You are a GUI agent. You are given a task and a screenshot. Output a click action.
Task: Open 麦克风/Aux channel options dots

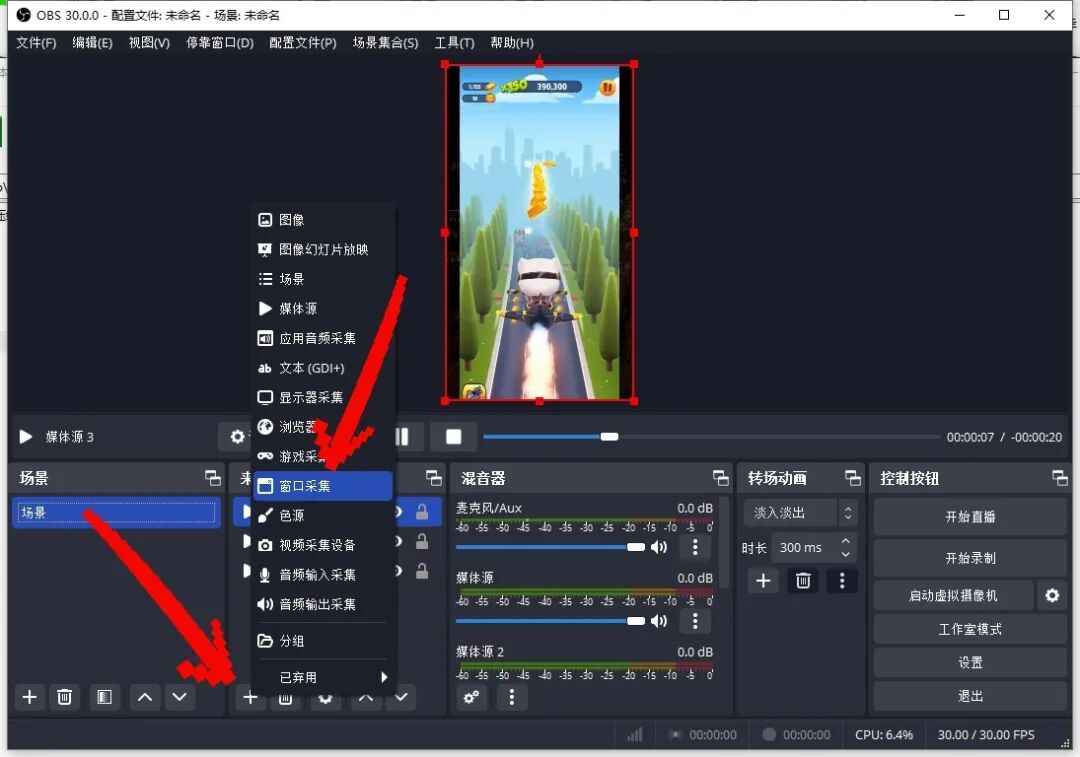coord(695,547)
